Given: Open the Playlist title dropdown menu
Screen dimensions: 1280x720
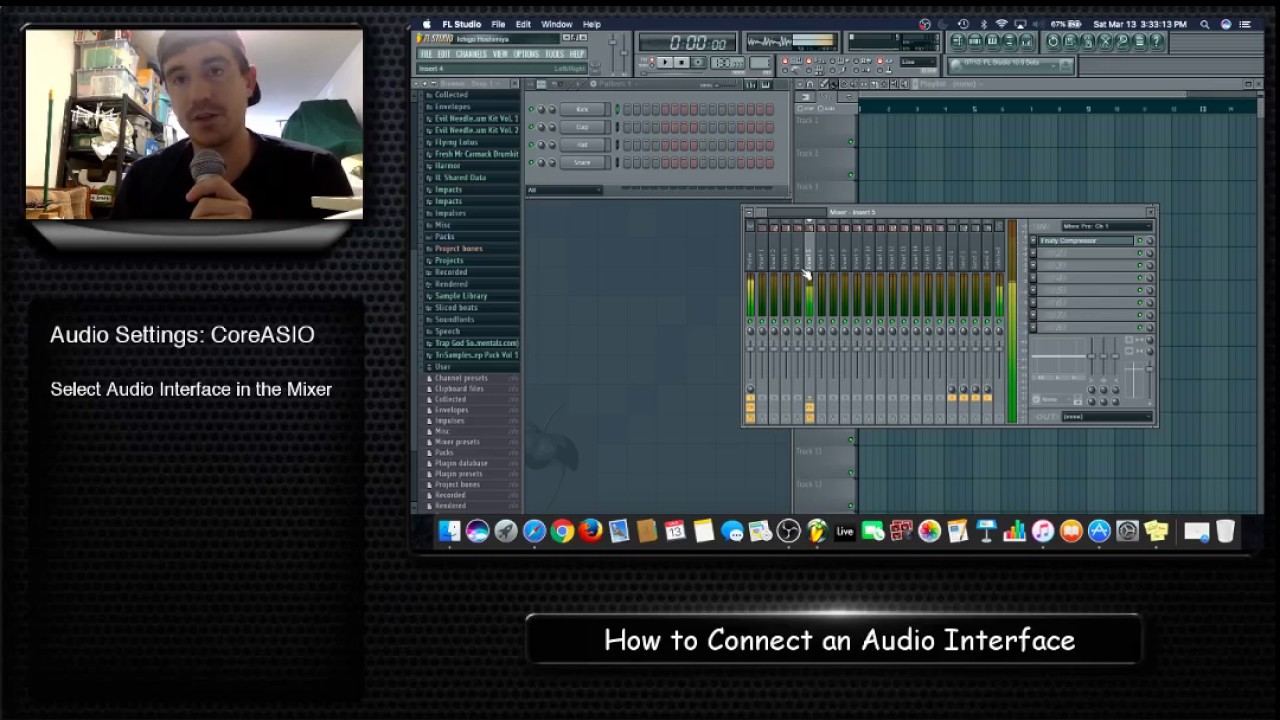Looking at the screenshot, I should pyautogui.click(x=952, y=84).
